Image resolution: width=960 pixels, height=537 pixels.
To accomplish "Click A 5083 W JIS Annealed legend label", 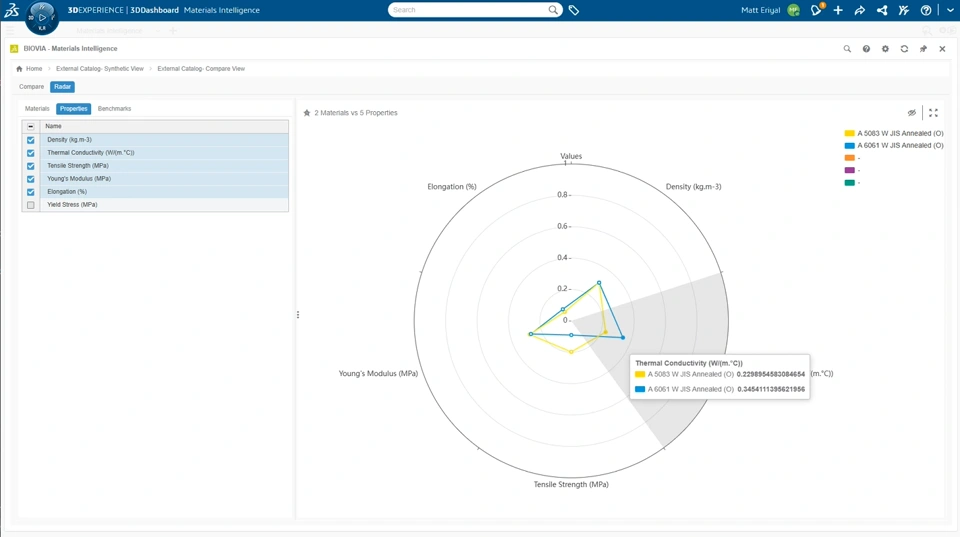I will click(900, 133).
